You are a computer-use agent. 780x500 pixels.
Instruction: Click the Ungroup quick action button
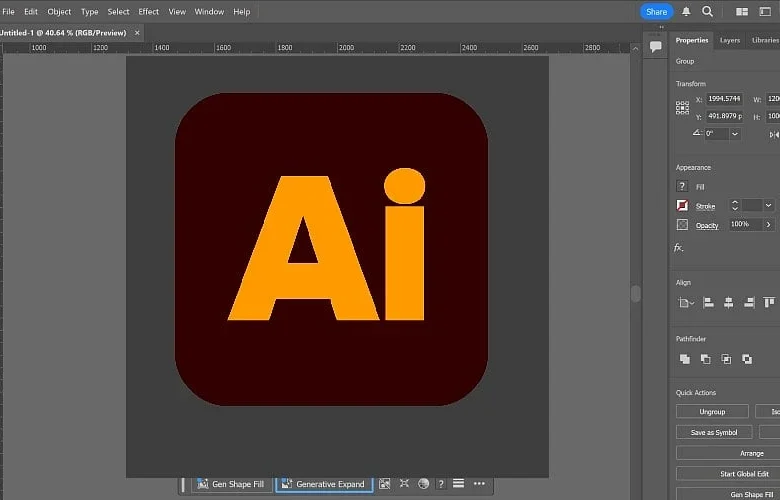pos(712,411)
